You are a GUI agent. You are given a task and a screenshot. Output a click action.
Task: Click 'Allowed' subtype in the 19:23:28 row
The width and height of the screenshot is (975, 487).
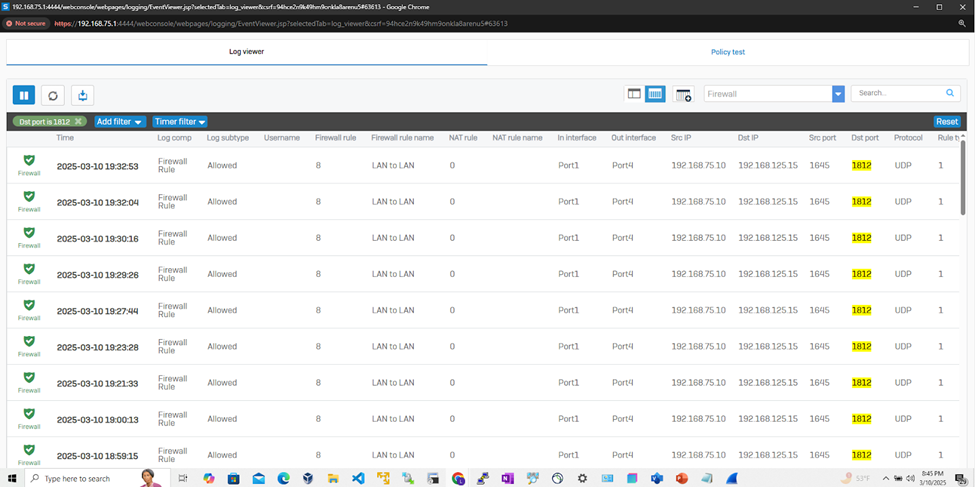pyautogui.click(x=222, y=346)
